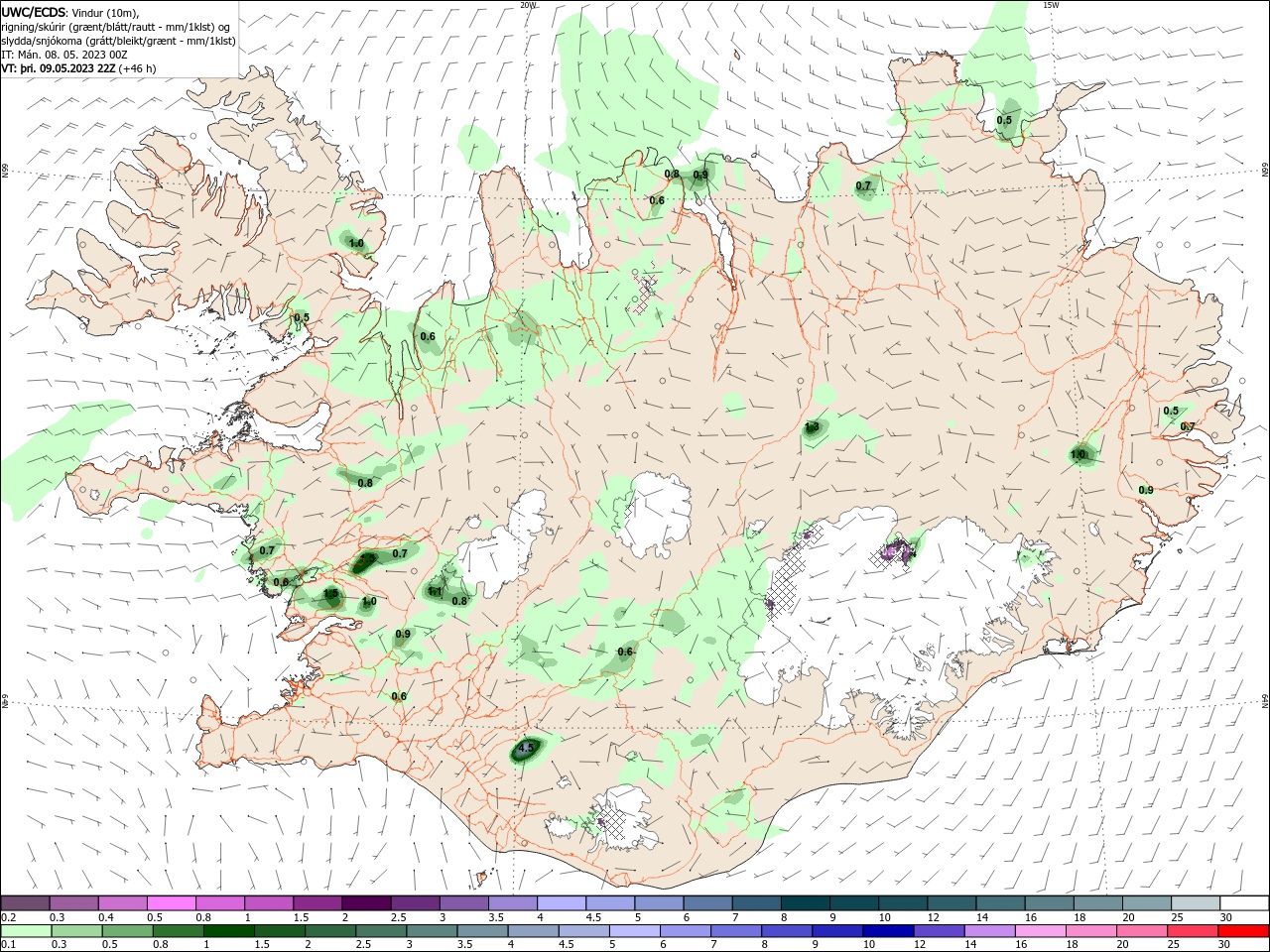The image size is (1270, 952).
Task: Click the light purple 14 rain scale swatch
Action: pos(988,931)
